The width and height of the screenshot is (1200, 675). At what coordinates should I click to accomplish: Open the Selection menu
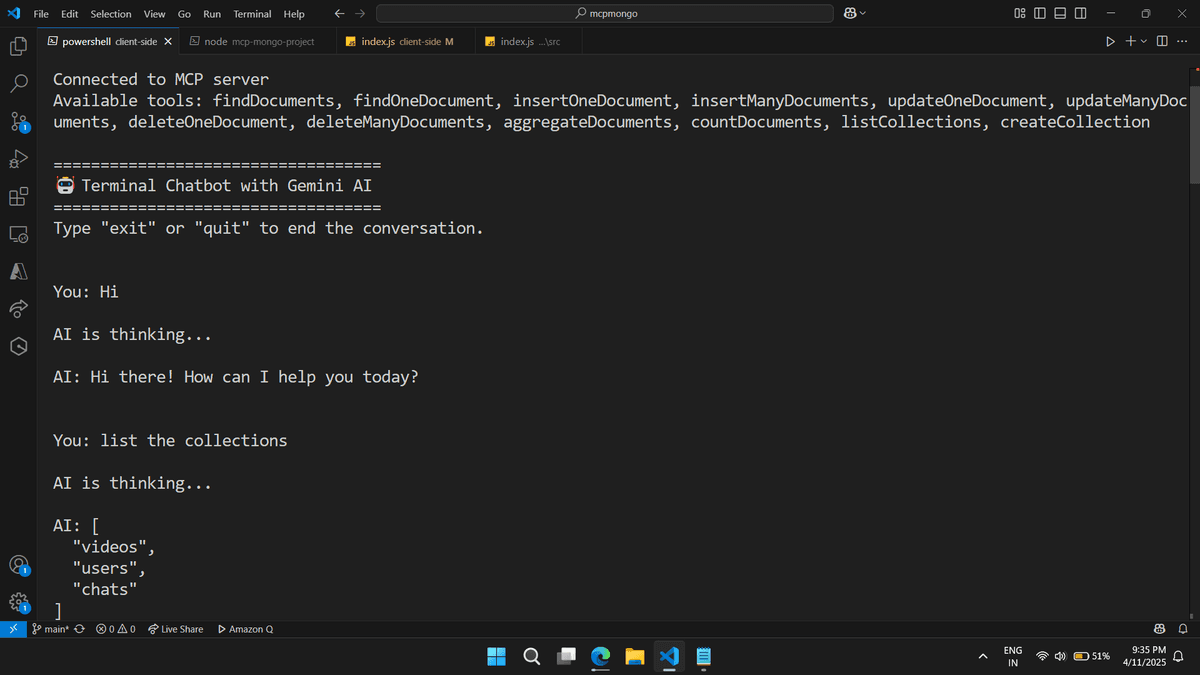[x=111, y=14]
